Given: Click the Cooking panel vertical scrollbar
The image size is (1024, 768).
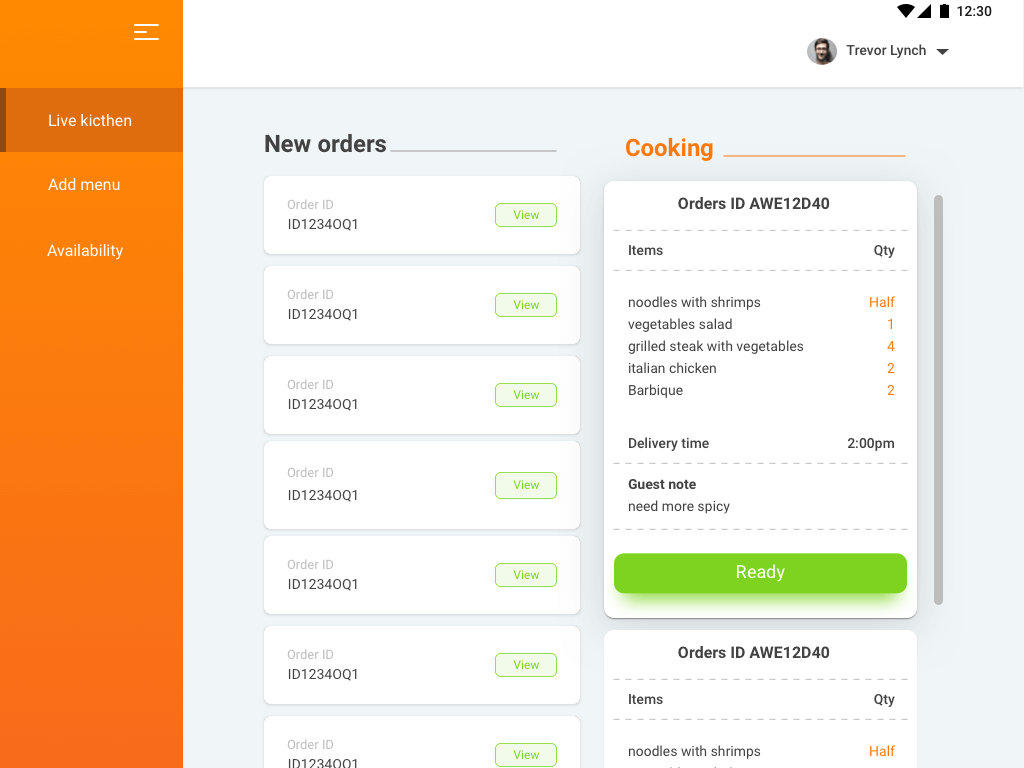Looking at the screenshot, I should coord(938,400).
